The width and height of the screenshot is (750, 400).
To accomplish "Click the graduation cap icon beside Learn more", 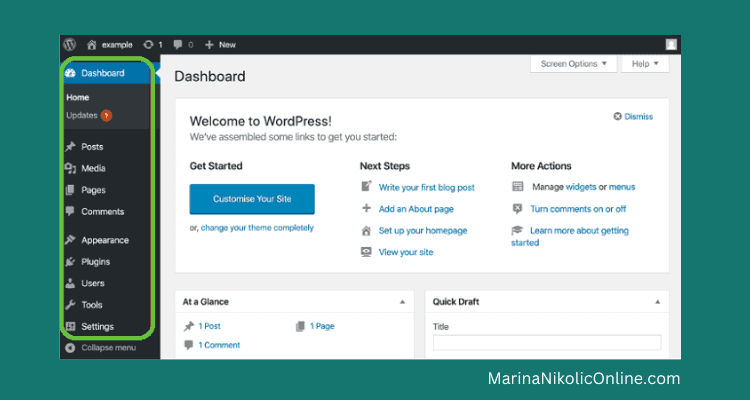I will [x=517, y=231].
